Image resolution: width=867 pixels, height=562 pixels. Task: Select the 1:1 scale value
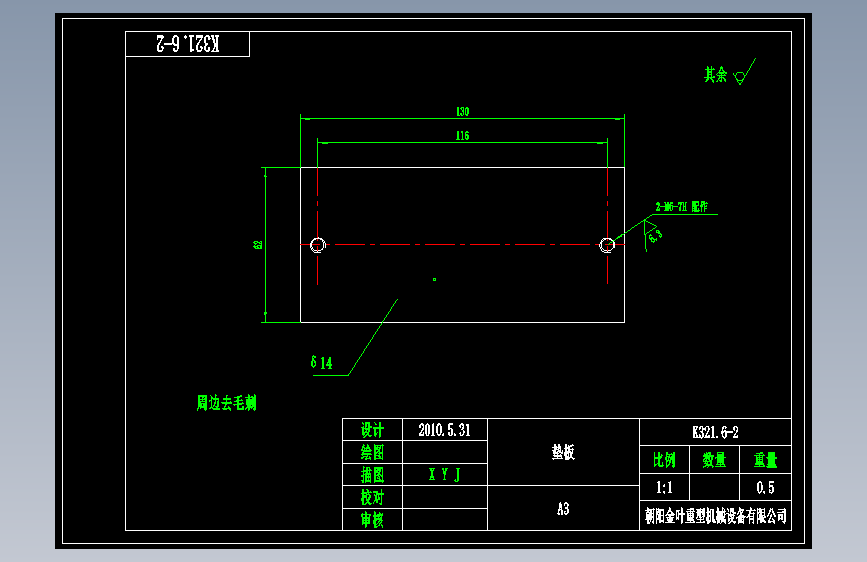(664, 487)
